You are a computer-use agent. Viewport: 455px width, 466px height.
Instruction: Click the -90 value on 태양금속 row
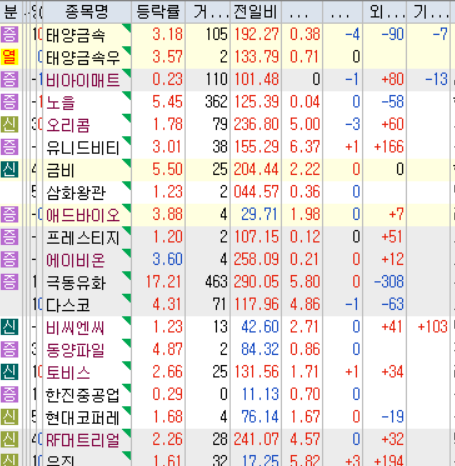[393, 35]
